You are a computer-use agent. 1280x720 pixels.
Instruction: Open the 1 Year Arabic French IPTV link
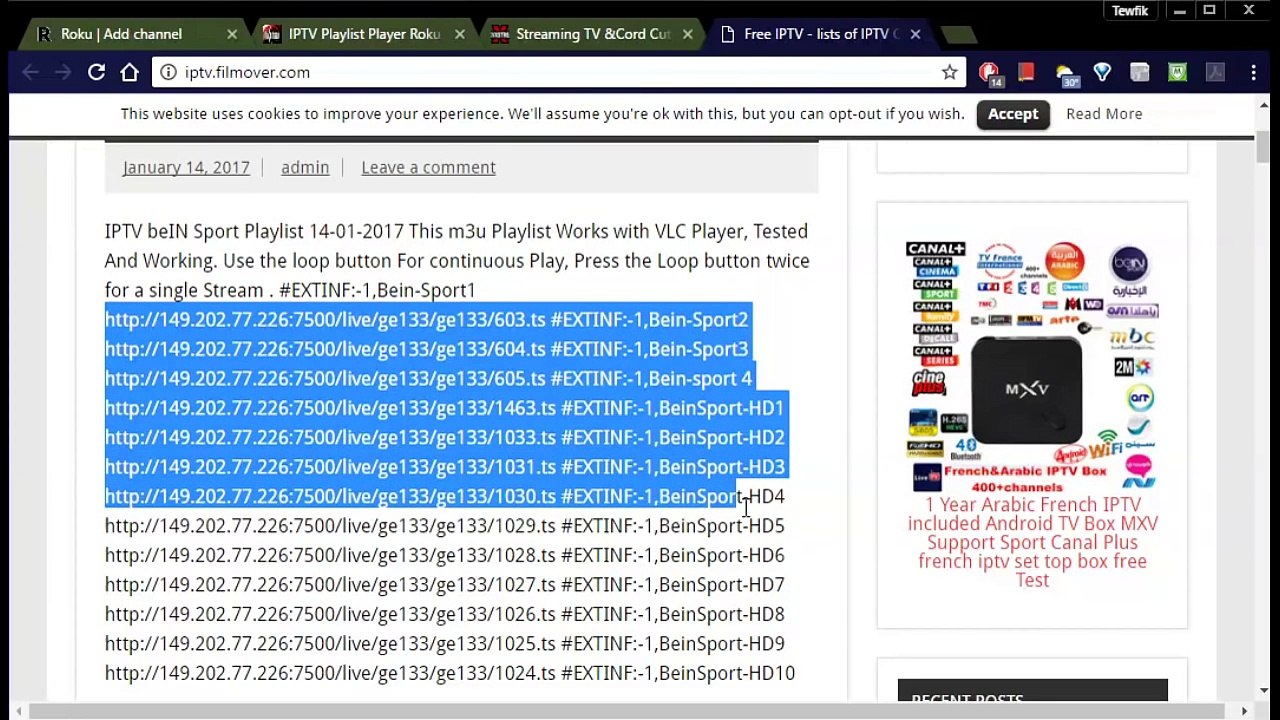[x=1032, y=542]
